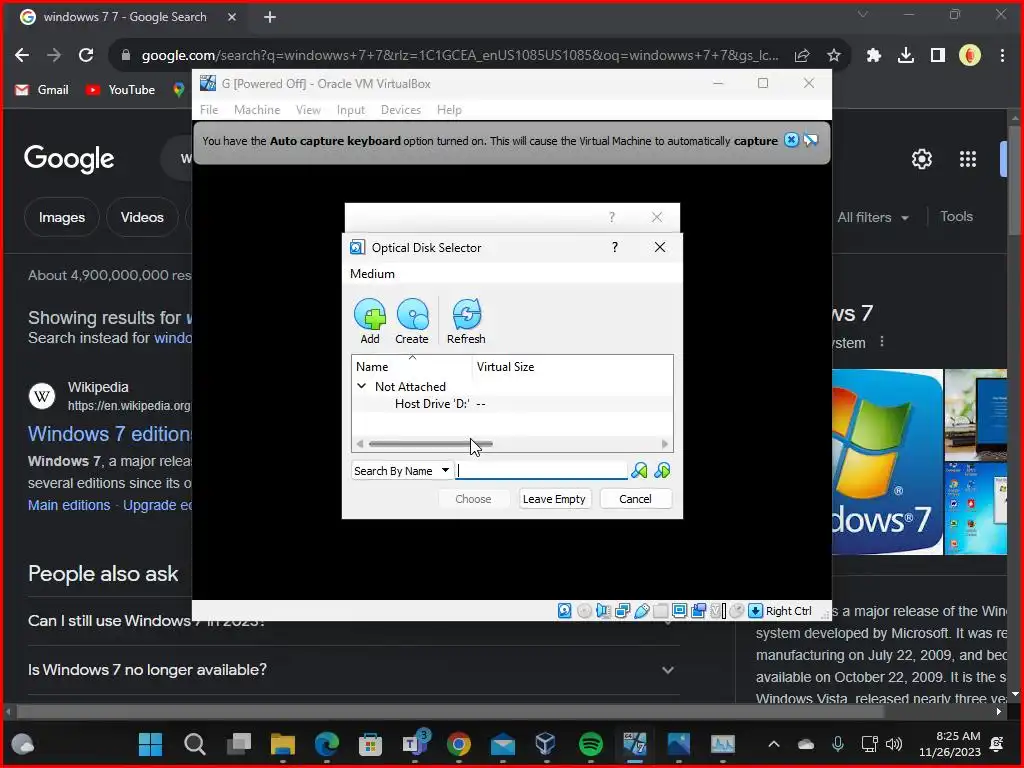The image size is (1024, 768).
Task: Click the display status icon in VirtualBox
Action: (x=679, y=611)
